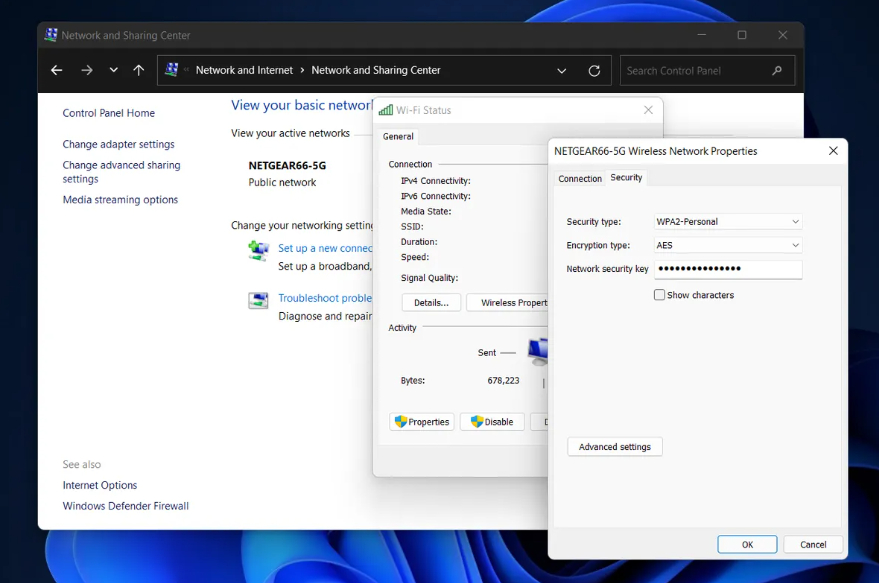Click the Network security key field
This screenshot has width=879, height=583.
point(728,269)
